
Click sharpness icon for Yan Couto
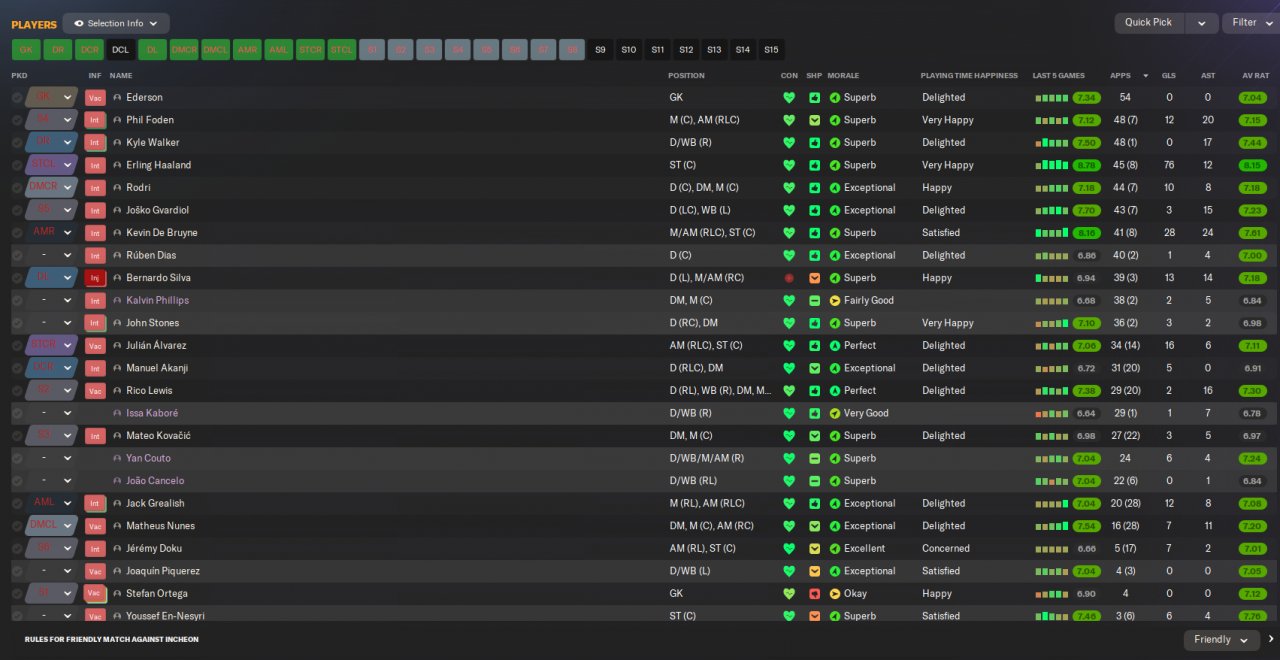[814, 459]
